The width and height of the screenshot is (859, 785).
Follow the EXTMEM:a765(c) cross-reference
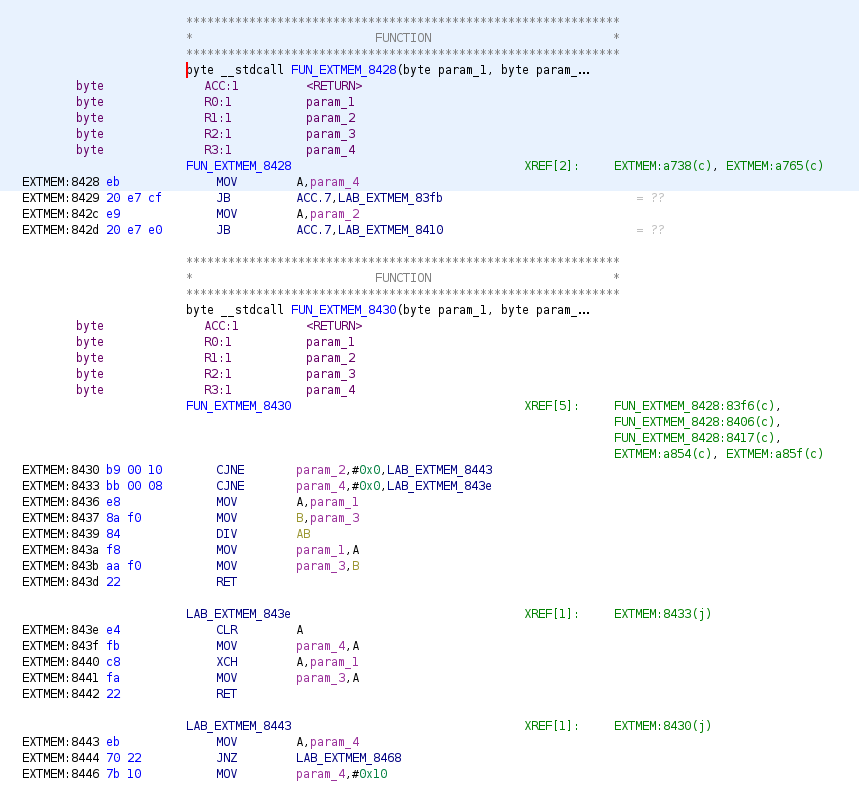[x=775, y=165]
